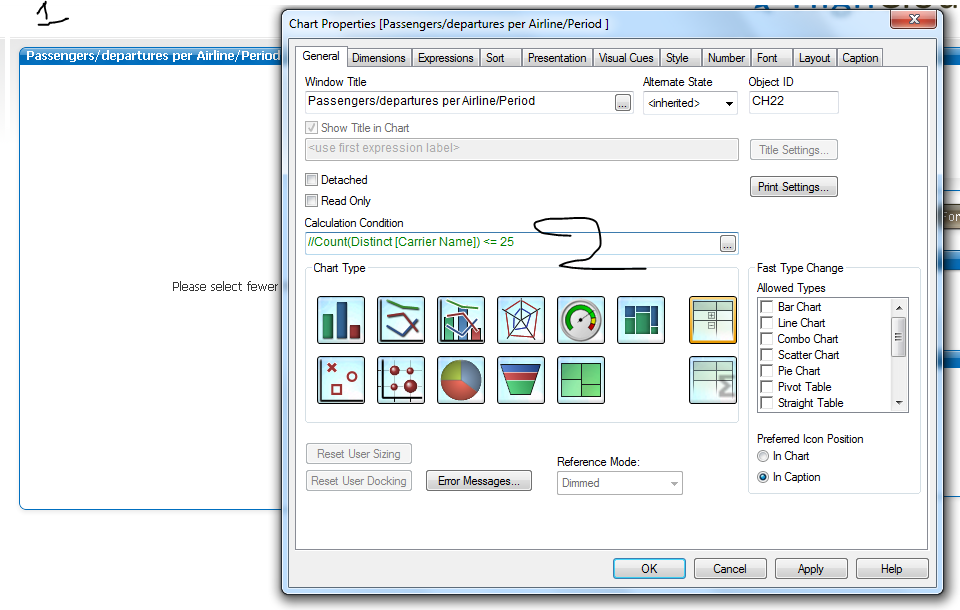Check Line Chart in Allowed Types
The image size is (960, 610).
tap(766, 322)
